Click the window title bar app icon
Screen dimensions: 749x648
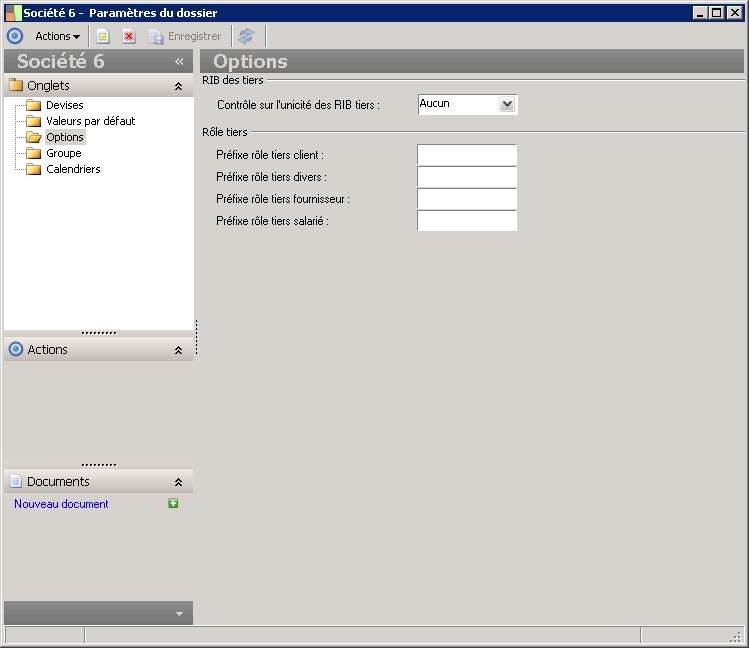pyautogui.click(x=13, y=13)
